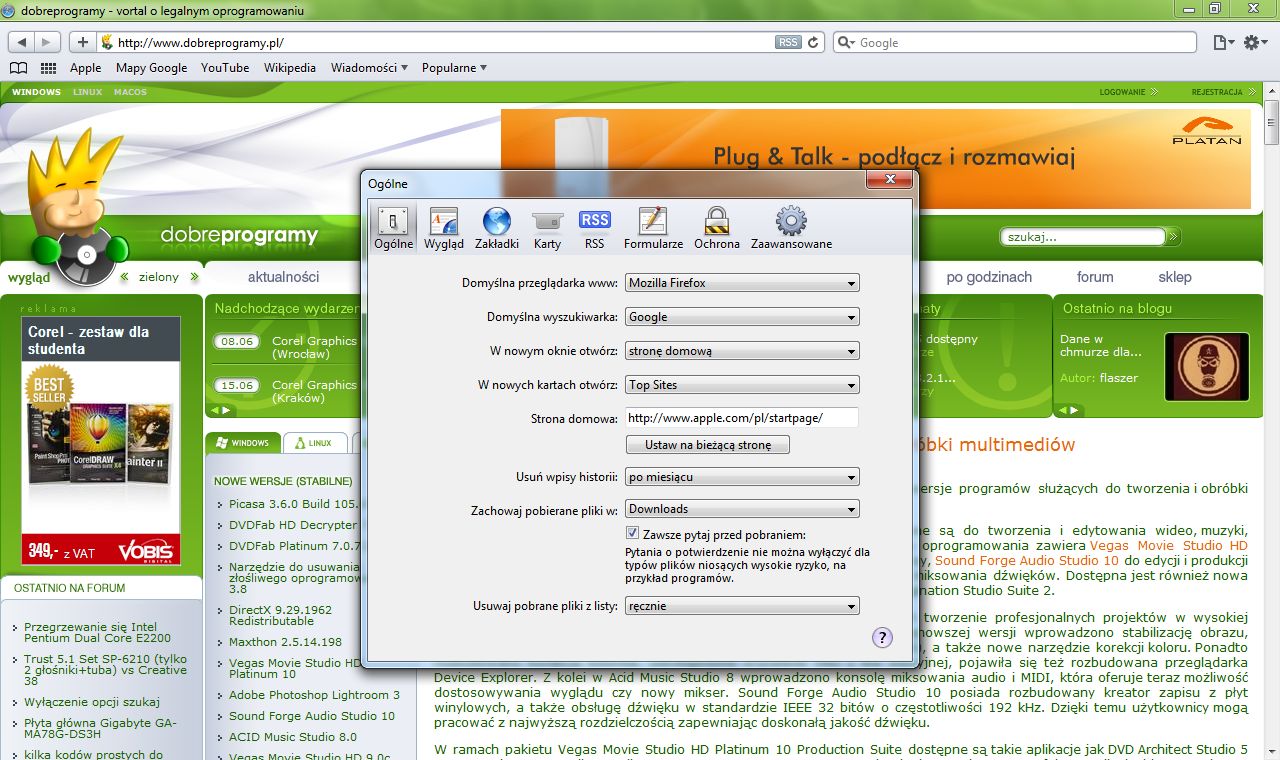
Task: Go forward with the browser forward arrow
Action: [47, 42]
